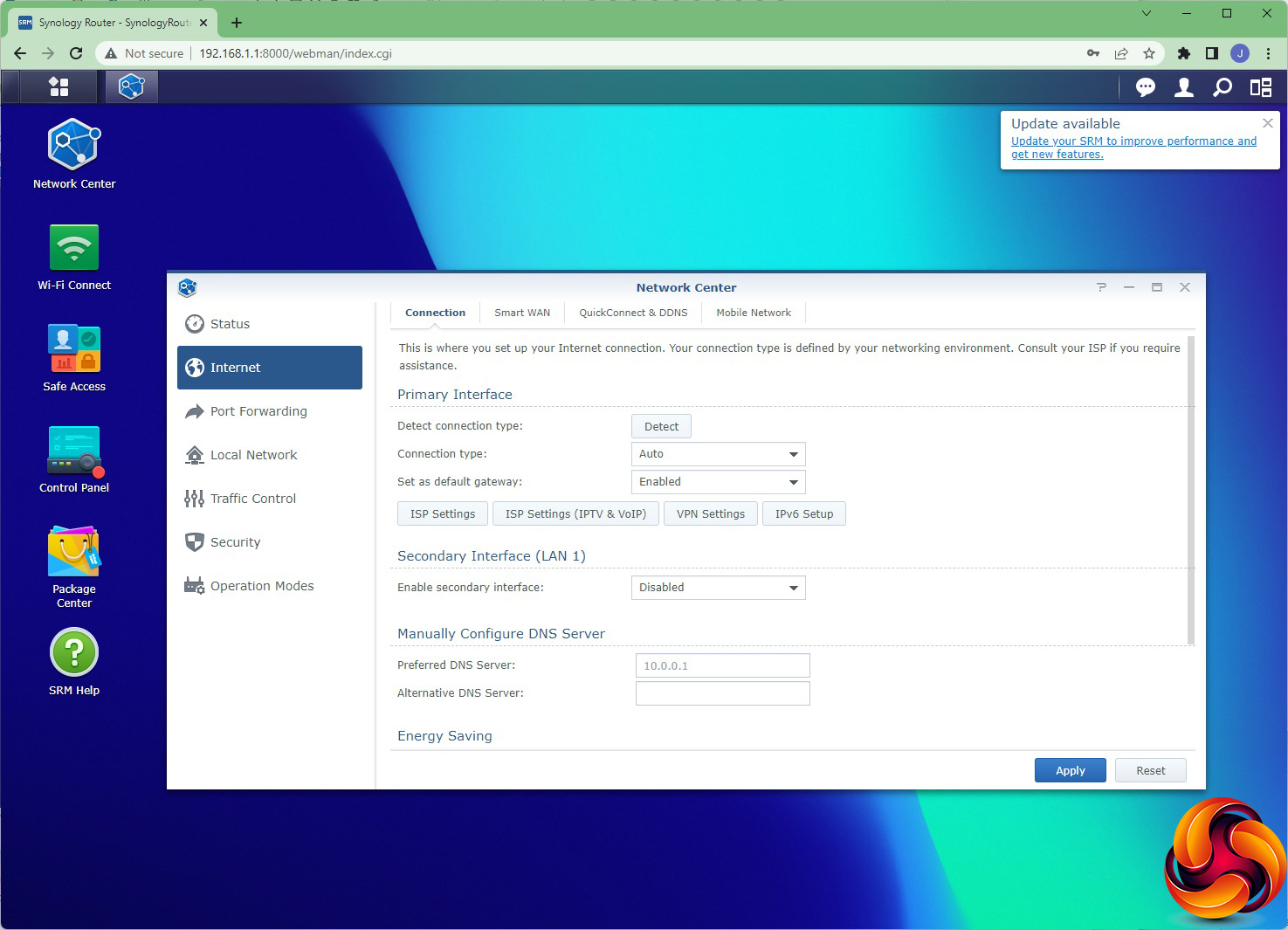Screen dimensions: 1288x930
Task: Share this page via the share icon
Action: pos(1121,53)
